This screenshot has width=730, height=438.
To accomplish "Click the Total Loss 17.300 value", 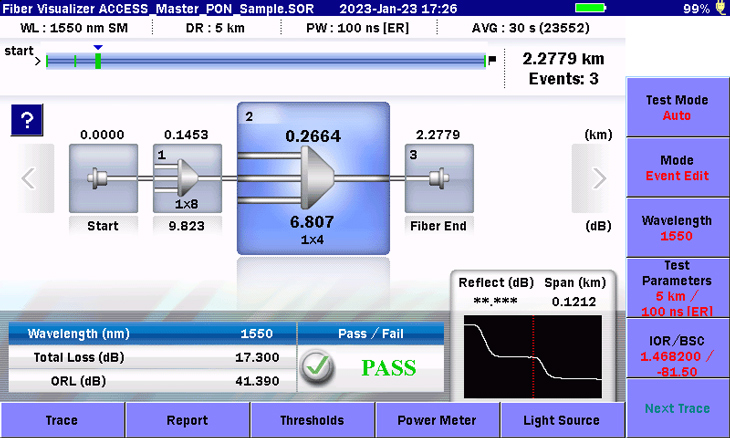I will tap(257, 357).
